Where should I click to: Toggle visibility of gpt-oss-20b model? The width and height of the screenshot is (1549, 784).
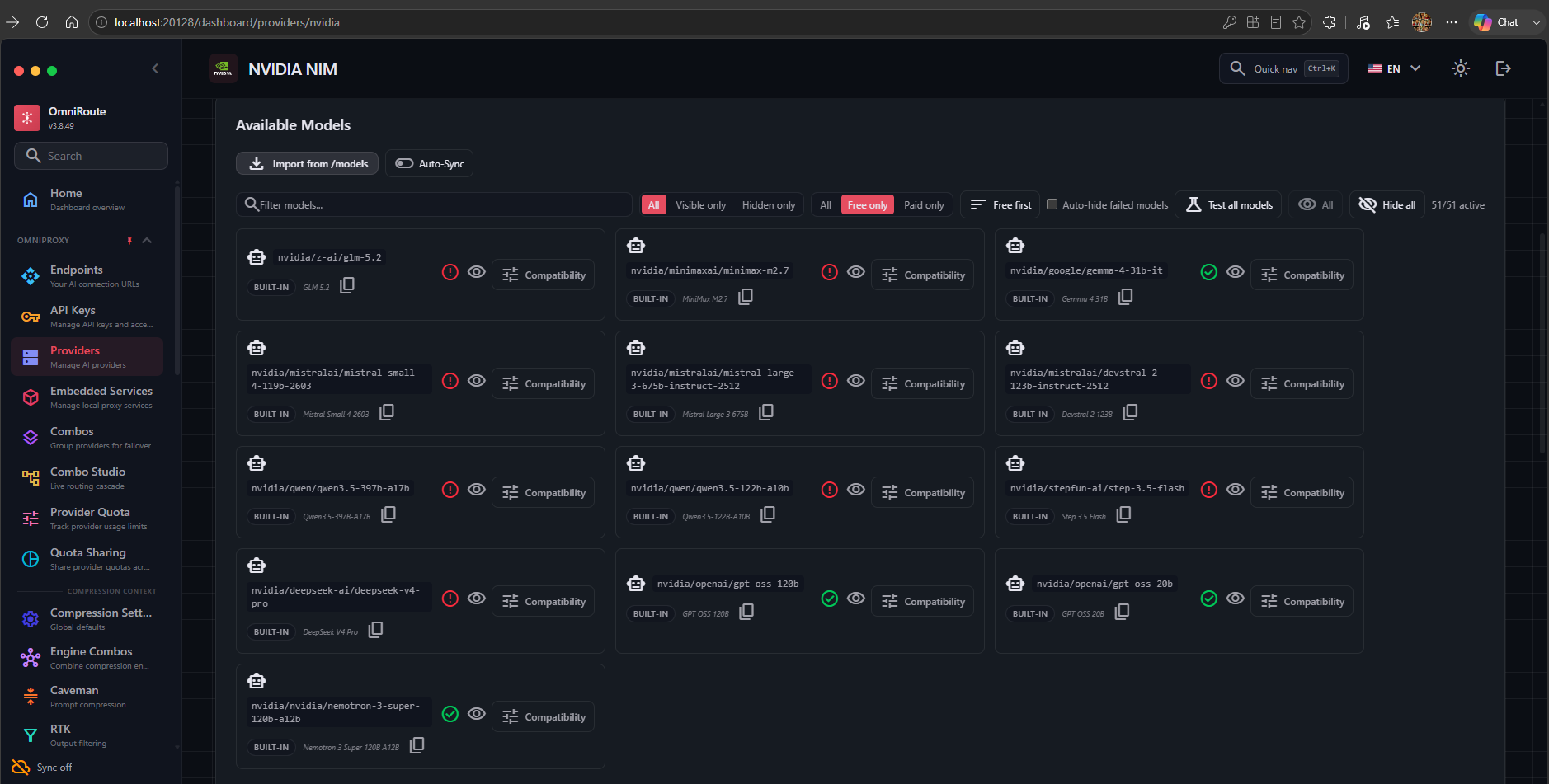pyautogui.click(x=1236, y=599)
